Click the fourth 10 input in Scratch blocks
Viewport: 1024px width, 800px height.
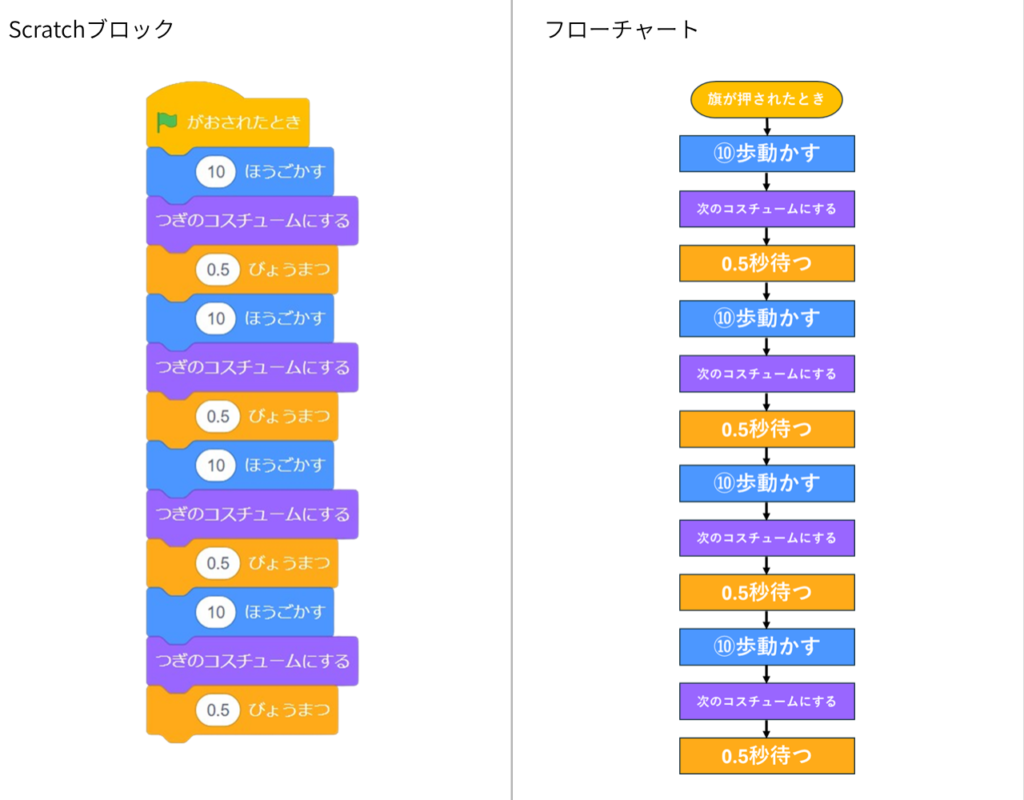tap(216, 611)
